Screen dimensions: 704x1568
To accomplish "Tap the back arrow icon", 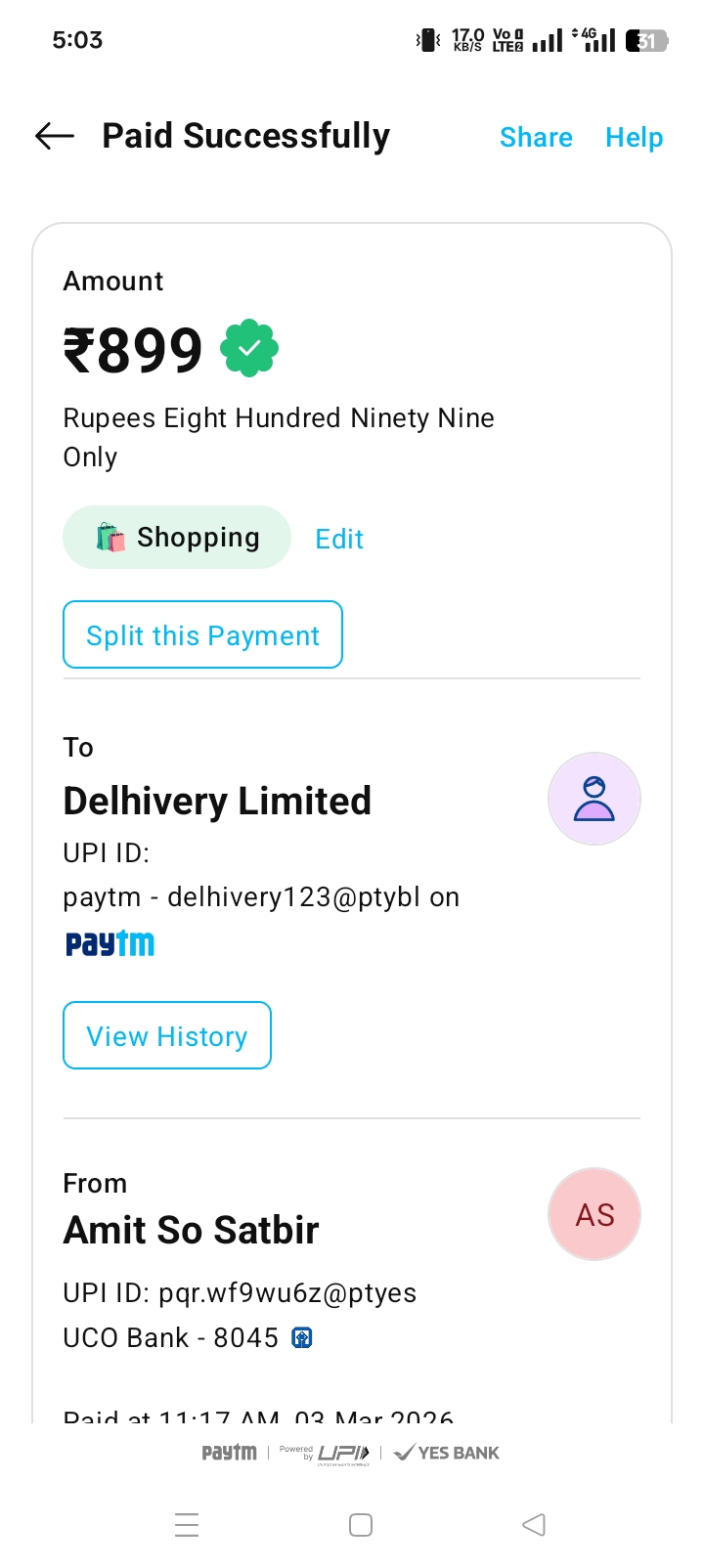I will [55, 137].
